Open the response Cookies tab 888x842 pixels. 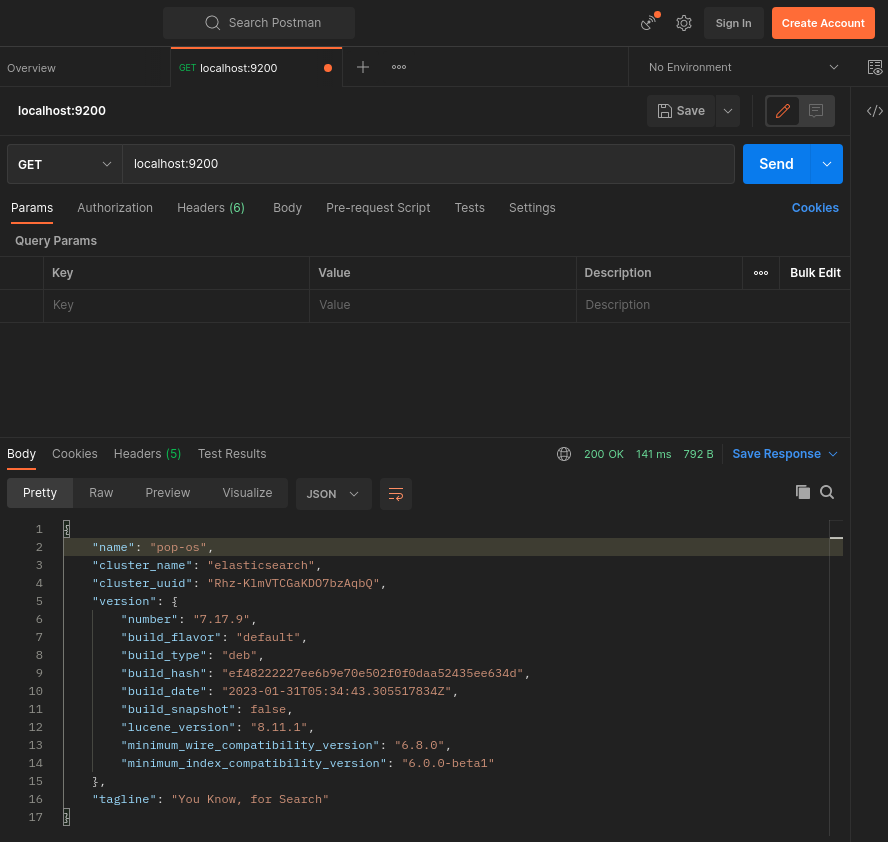pyautogui.click(x=75, y=454)
